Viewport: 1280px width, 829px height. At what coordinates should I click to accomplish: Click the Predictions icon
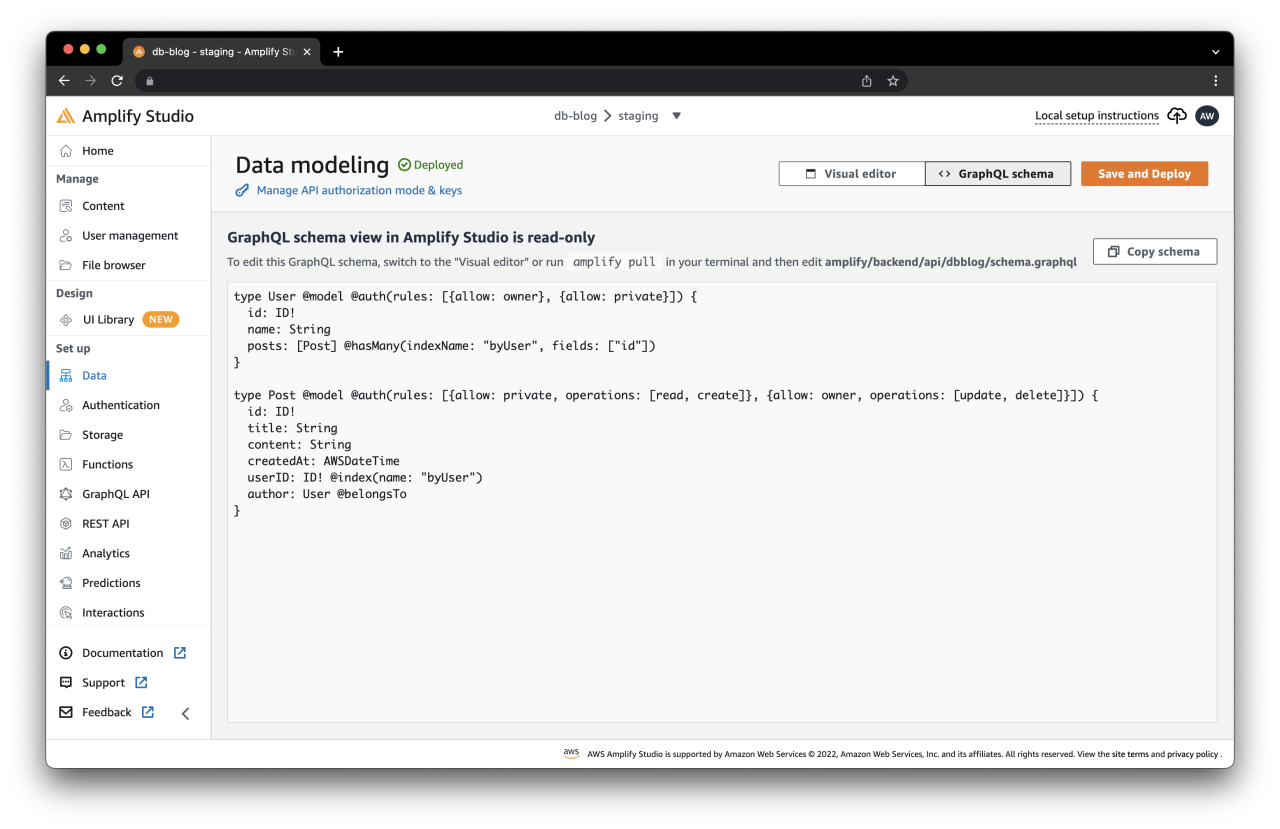click(x=66, y=583)
